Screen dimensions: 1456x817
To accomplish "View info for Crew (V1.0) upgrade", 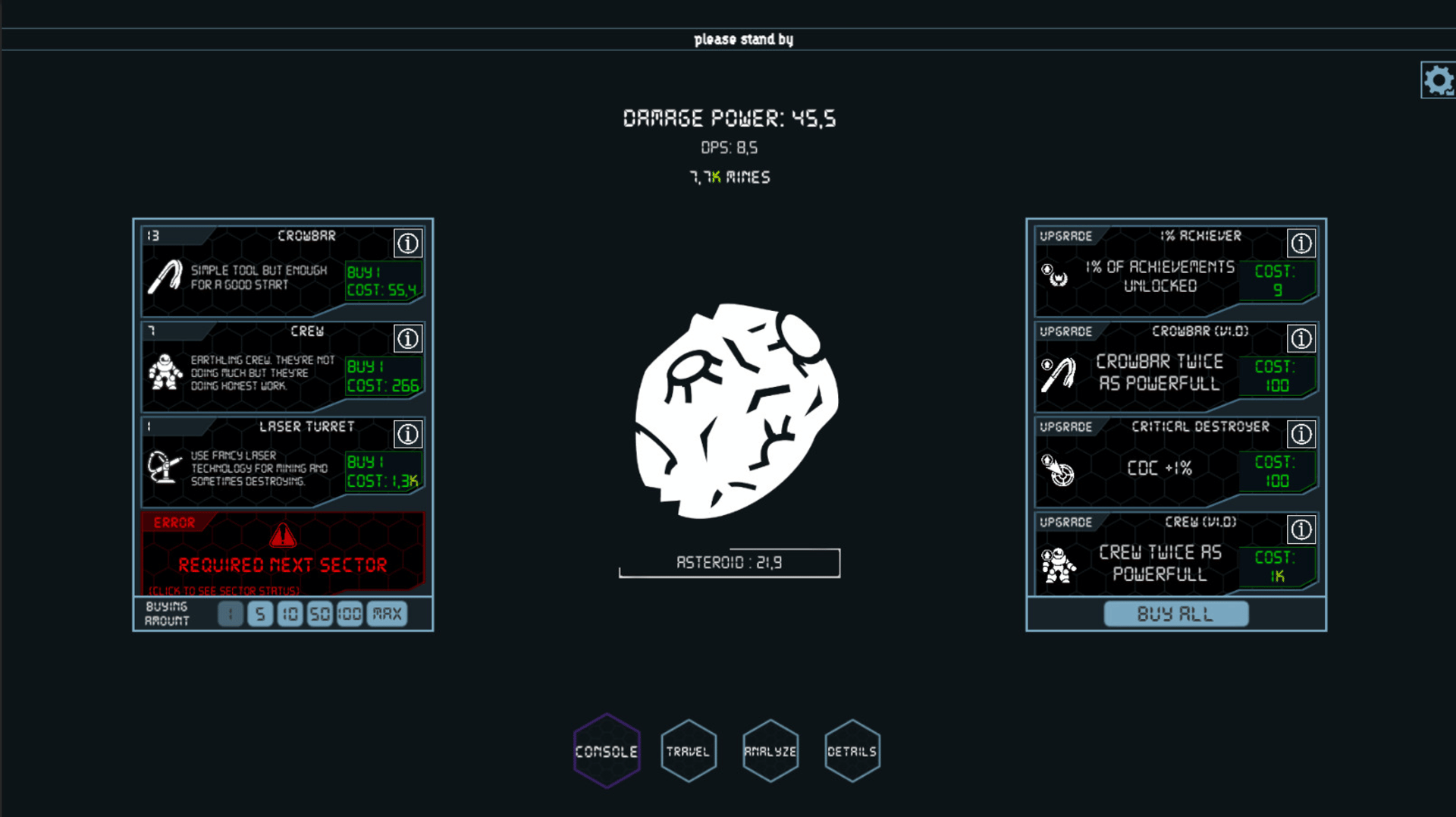I will tap(1301, 529).
